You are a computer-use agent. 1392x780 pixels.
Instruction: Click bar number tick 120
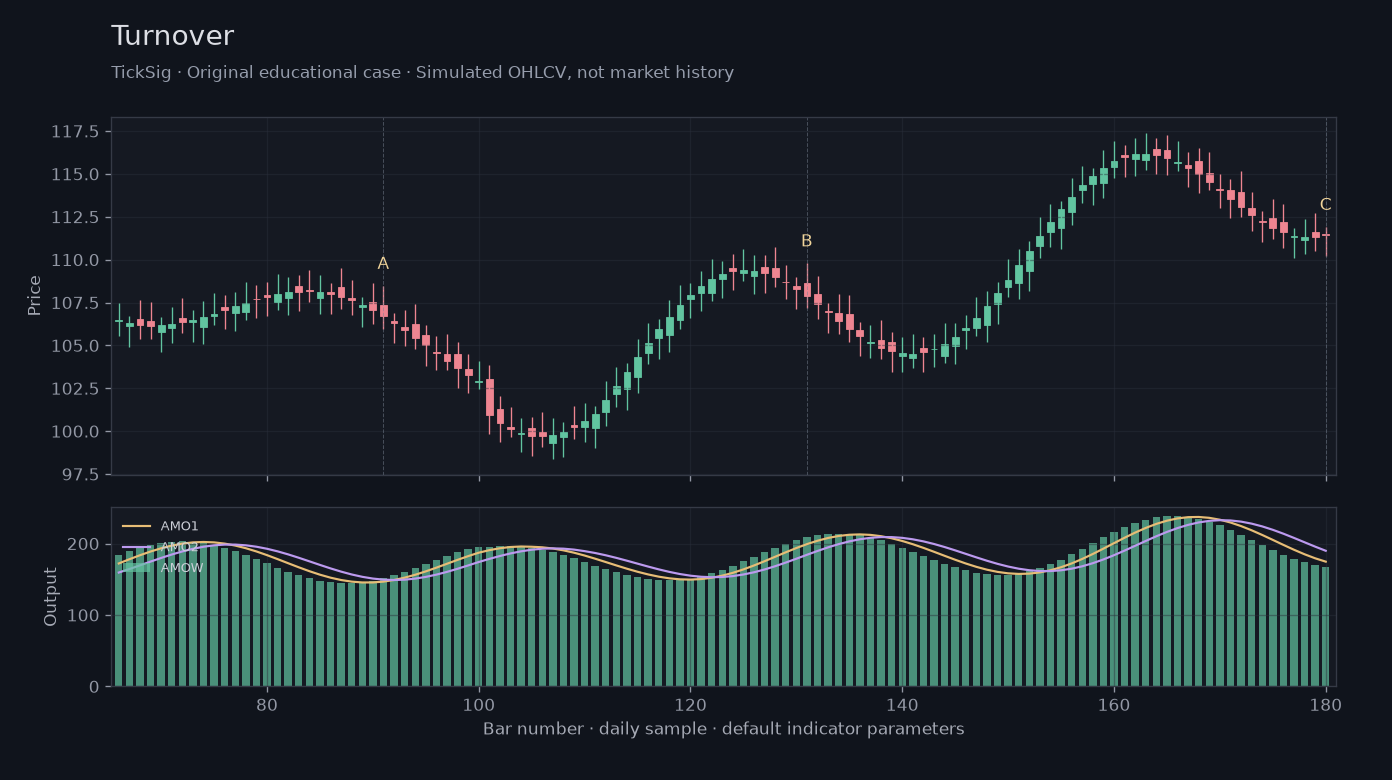pyautogui.click(x=690, y=704)
